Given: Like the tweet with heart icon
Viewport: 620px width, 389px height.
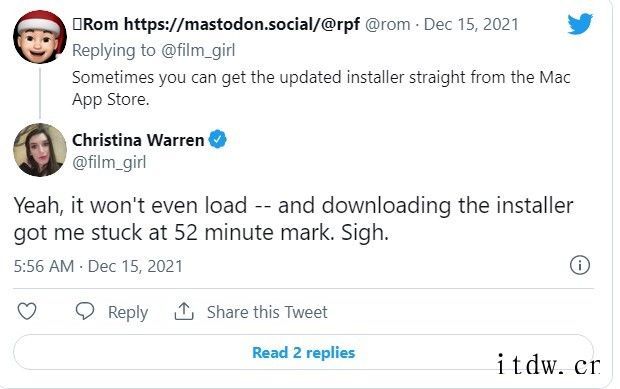Looking at the screenshot, I should coord(27,311).
